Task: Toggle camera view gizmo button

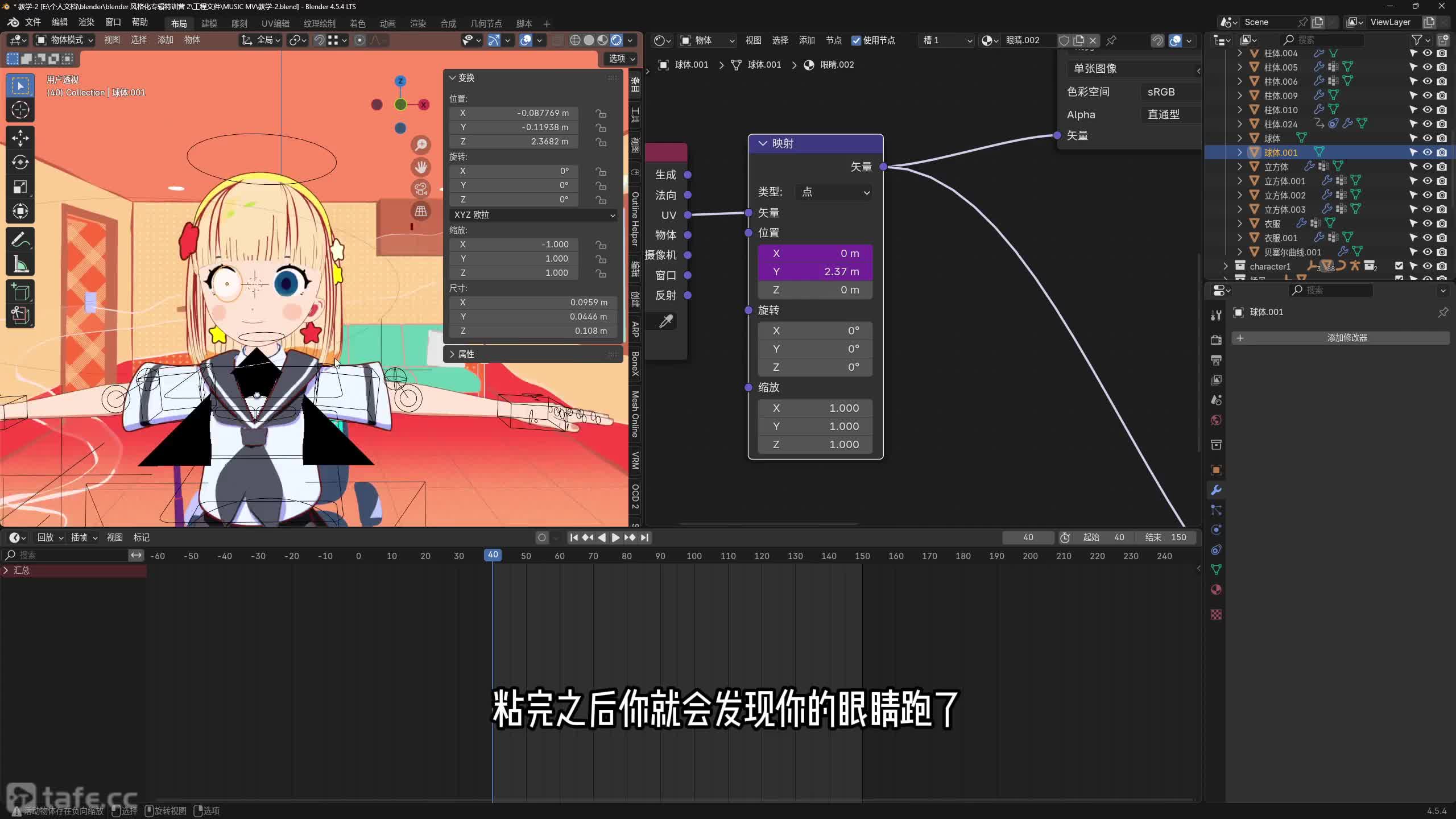Action: (x=421, y=189)
